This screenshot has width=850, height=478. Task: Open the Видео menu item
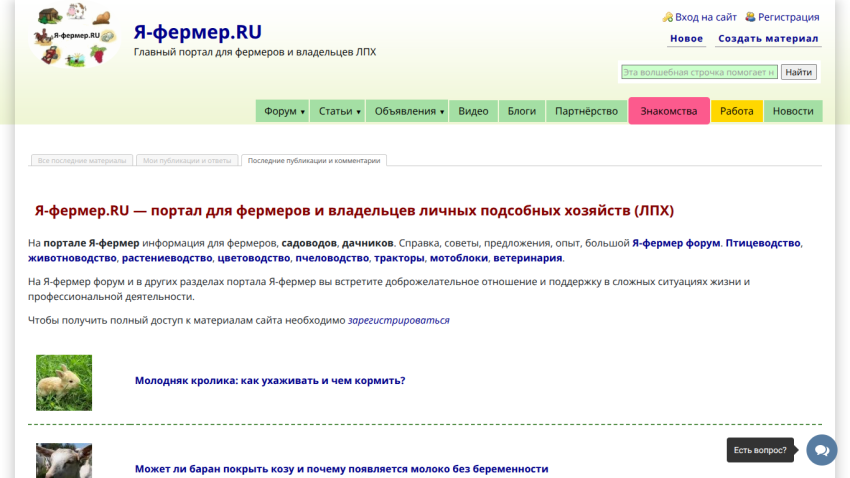point(473,111)
